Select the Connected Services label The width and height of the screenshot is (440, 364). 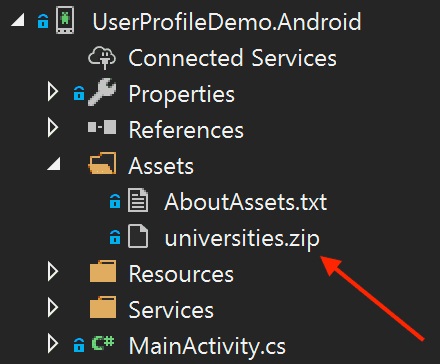(x=232, y=58)
